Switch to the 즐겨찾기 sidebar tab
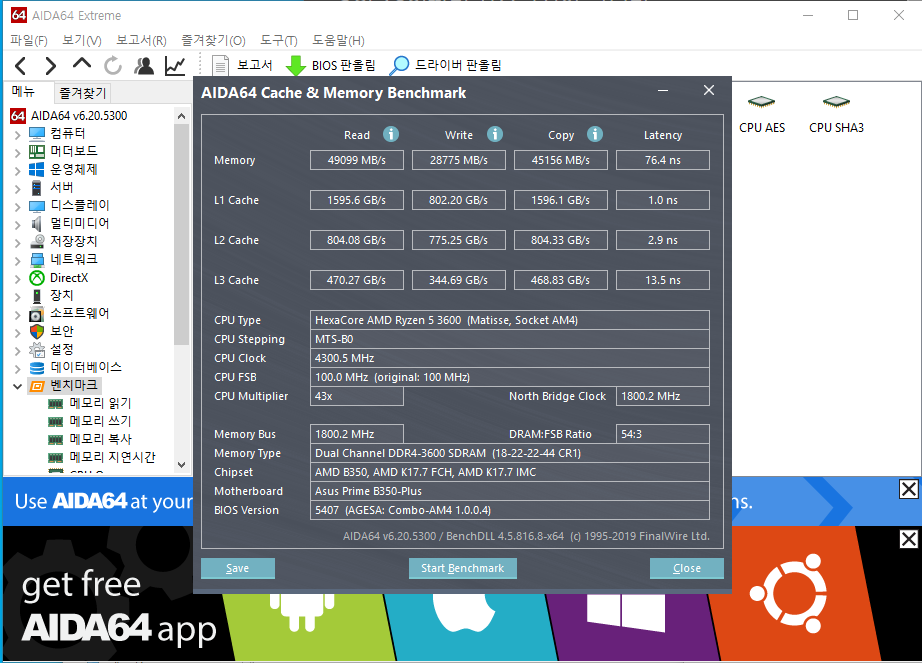Image resolution: width=922 pixels, height=664 pixels. pyautogui.click(x=83, y=93)
